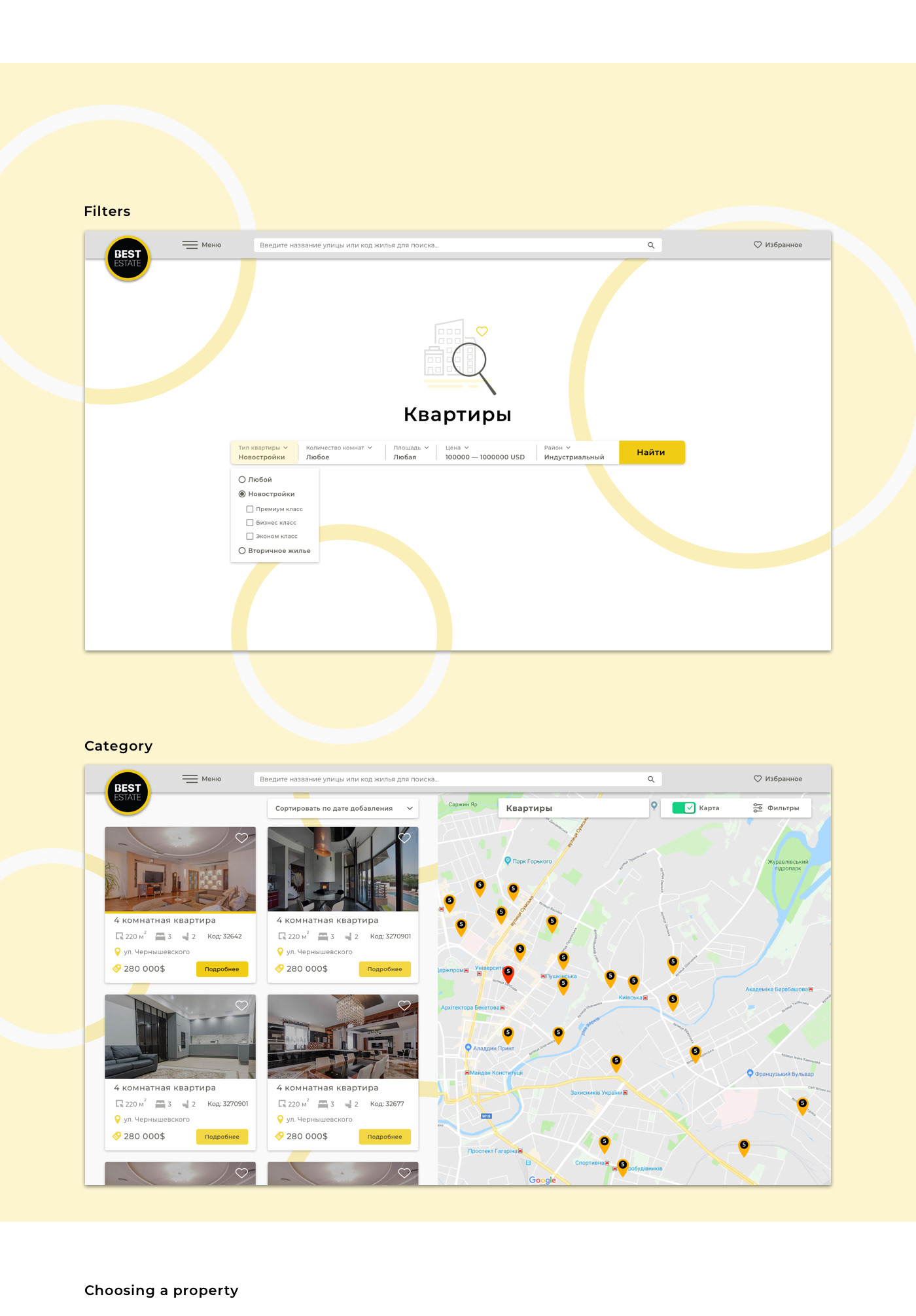916x1316 pixels.
Task: Toggle the green Карта map switch
Action: [x=684, y=808]
